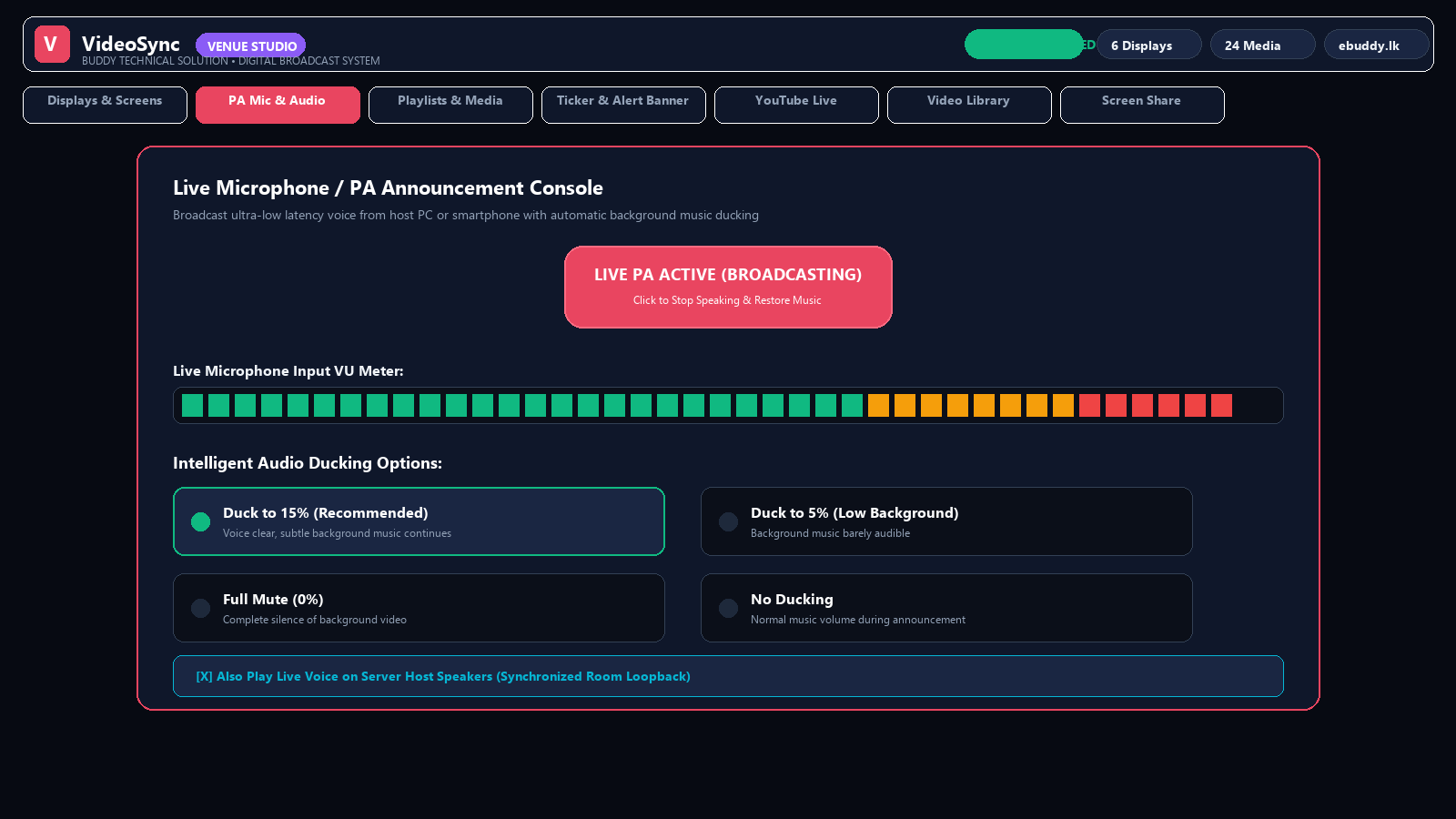The width and height of the screenshot is (1456, 819).
Task: Click the green connection status indicator
Action: point(1024,45)
